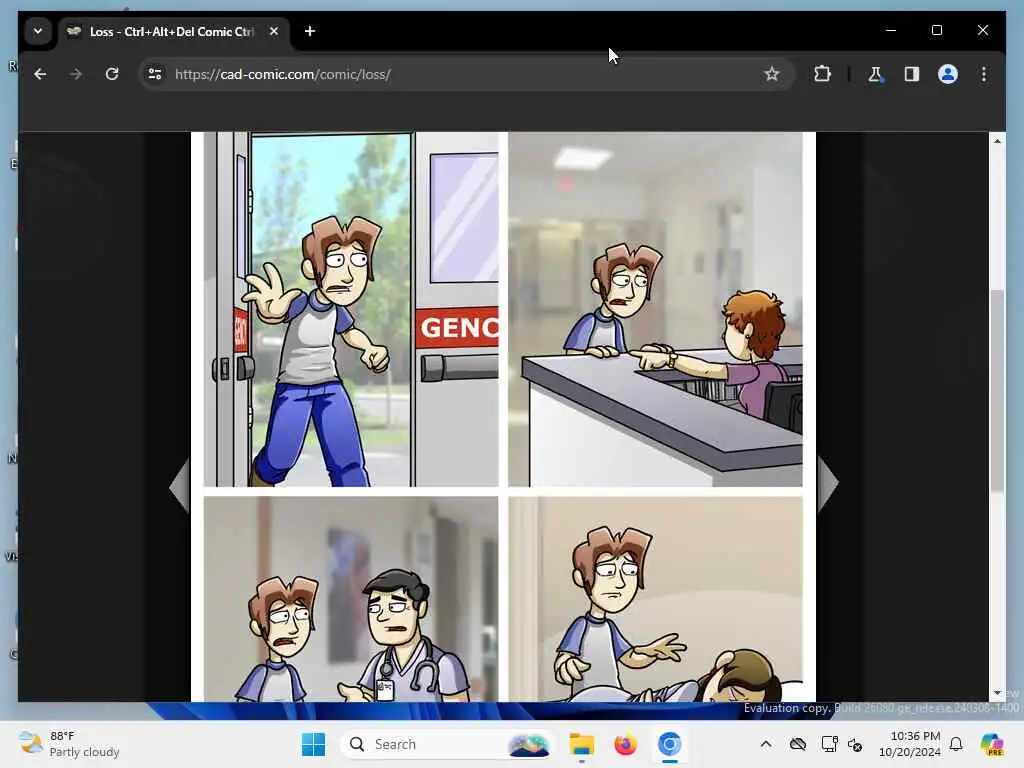Close the Loss comic tab
The image size is (1024, 768).
pyautogui.click(x=274, y=31)
